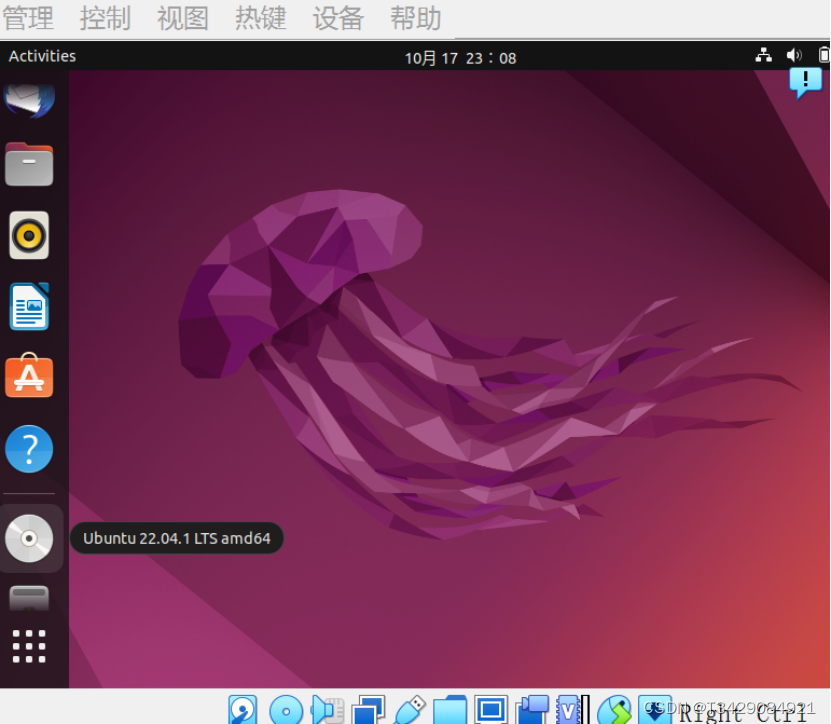
Task: Open the clock showing 10月 17 23:08
Action: coord(460,58)
